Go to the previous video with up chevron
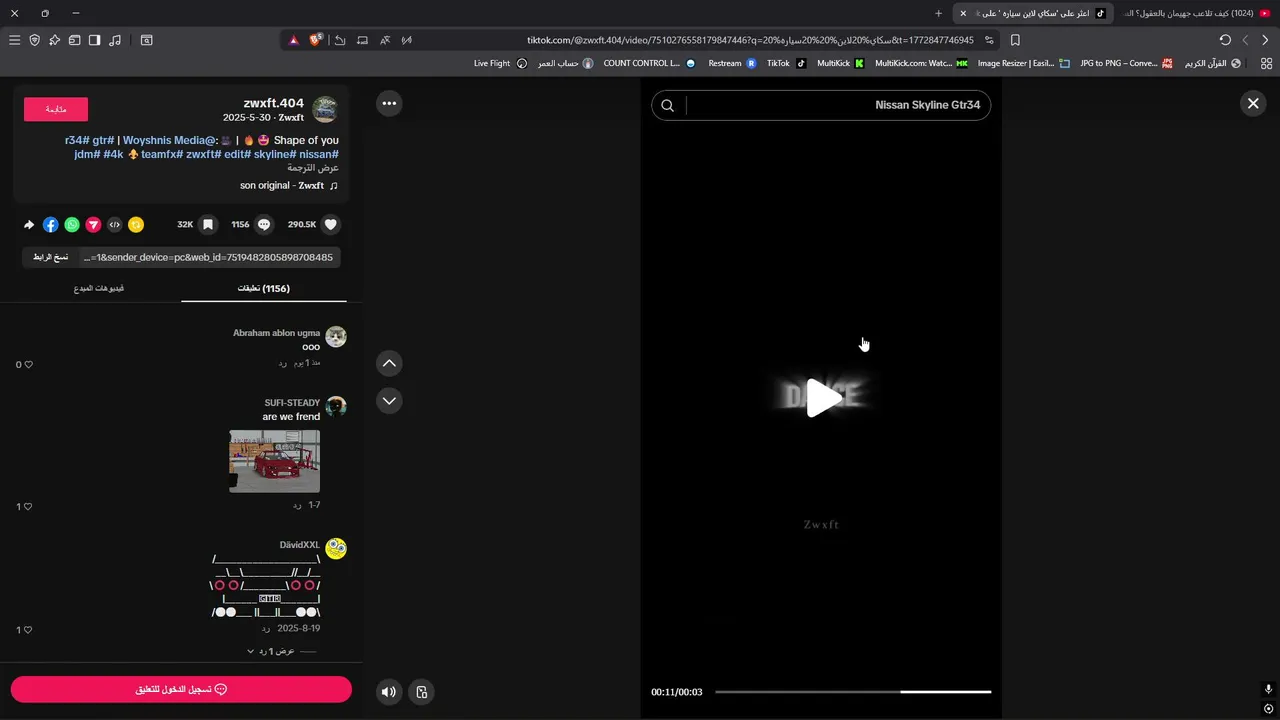The height and width of the screenshot is (720, 1280). point(389,363)
